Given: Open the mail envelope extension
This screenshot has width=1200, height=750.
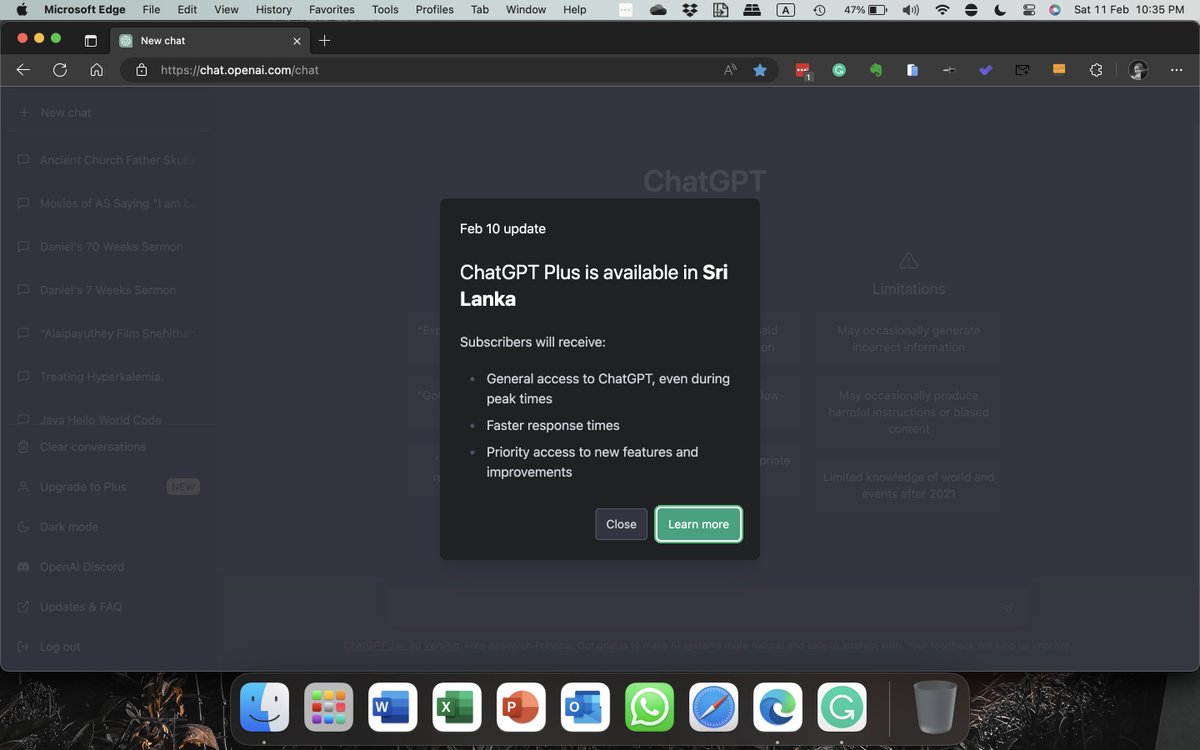Looking at the screenshot, I should 1022,70.
